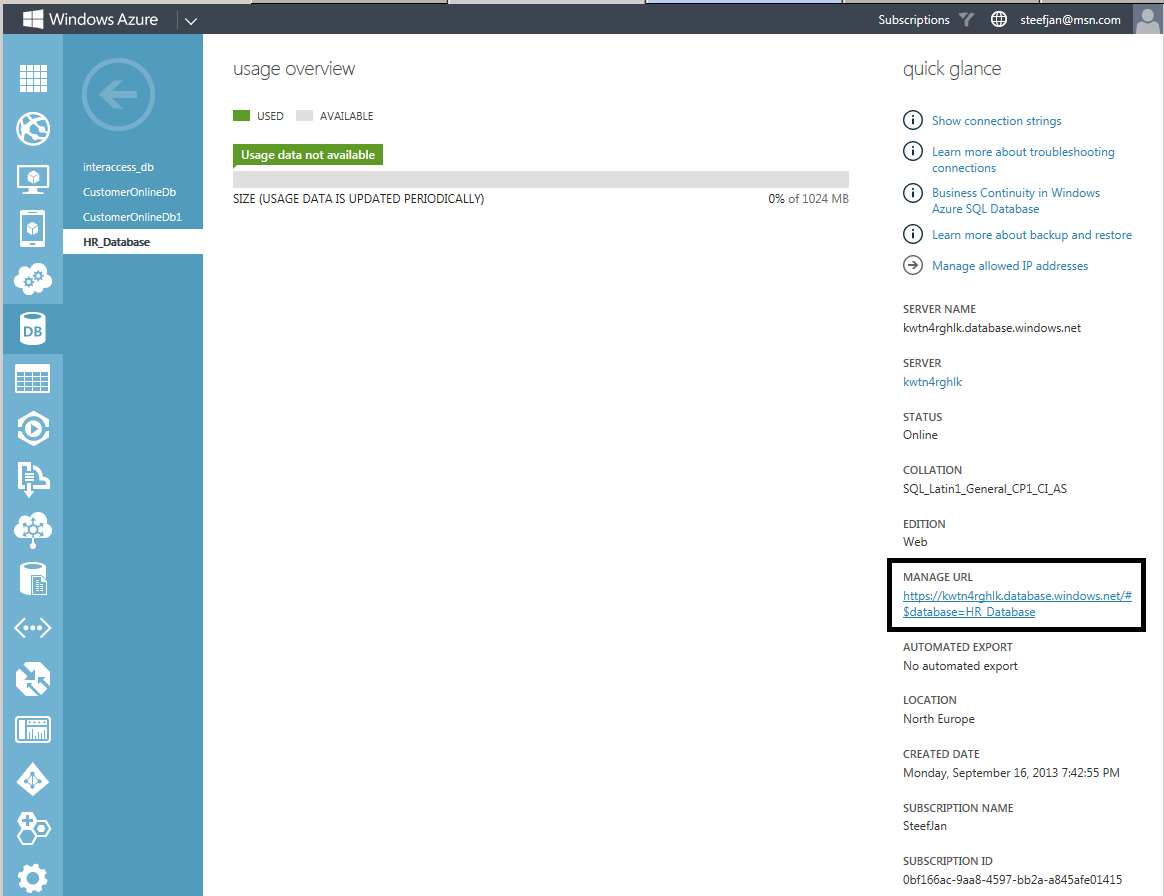
Task: Open the Manage URL link
Action: point(1017,604)
